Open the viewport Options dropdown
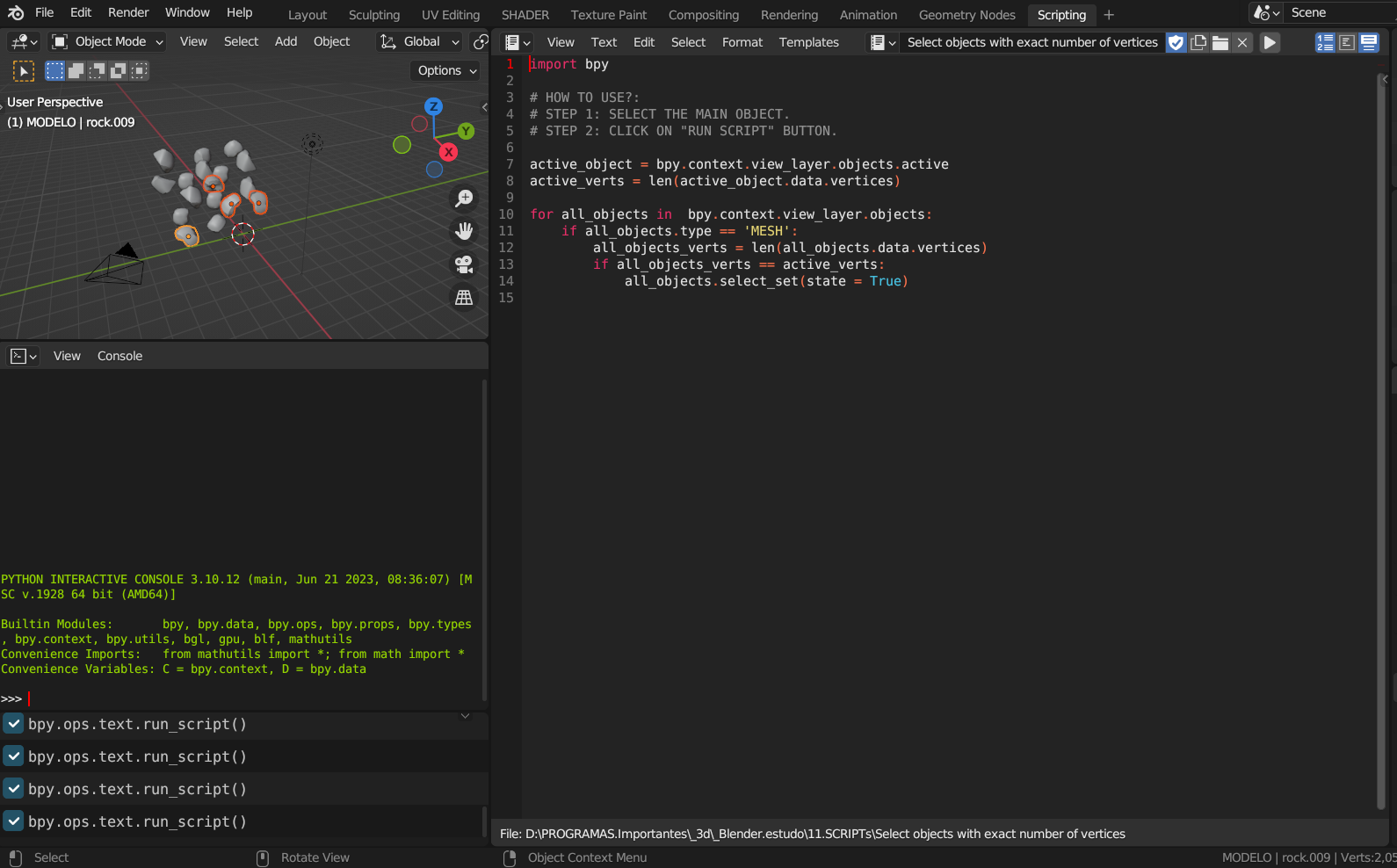The width and height of the screenshot is (1397, 868). tap(446, 70)
